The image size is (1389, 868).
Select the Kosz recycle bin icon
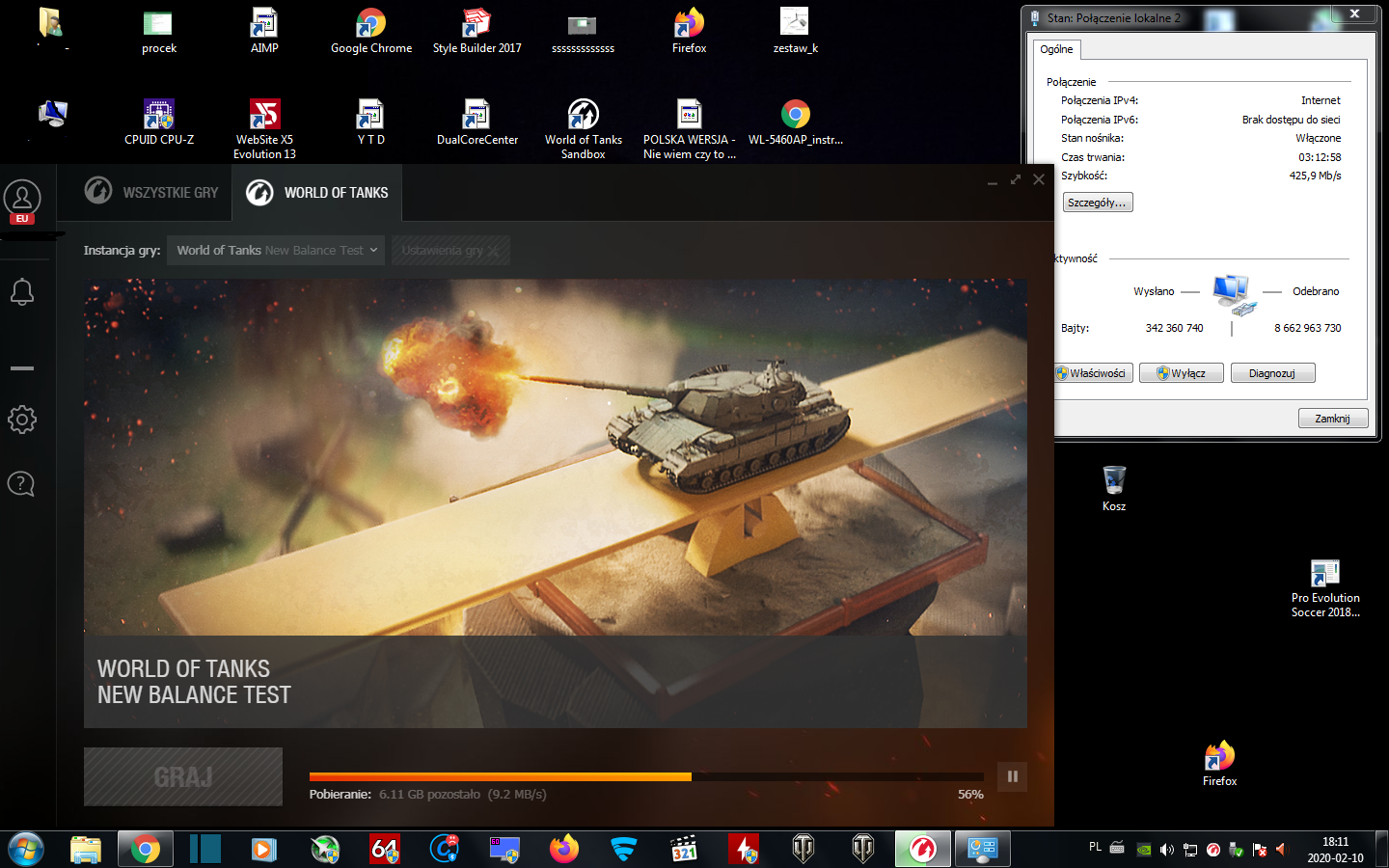tap(1114, 489)
